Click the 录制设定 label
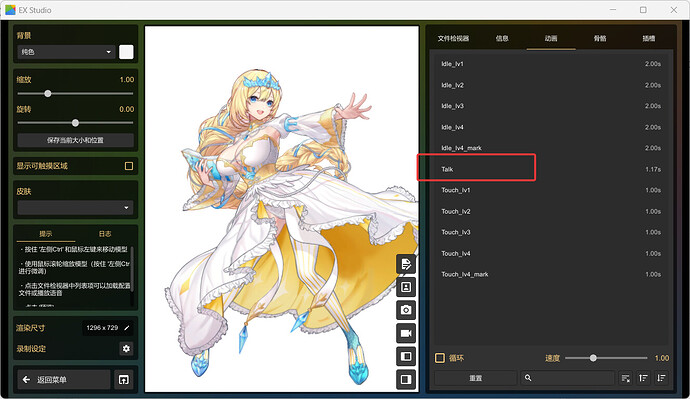690x399 pixels. [31, 349]
